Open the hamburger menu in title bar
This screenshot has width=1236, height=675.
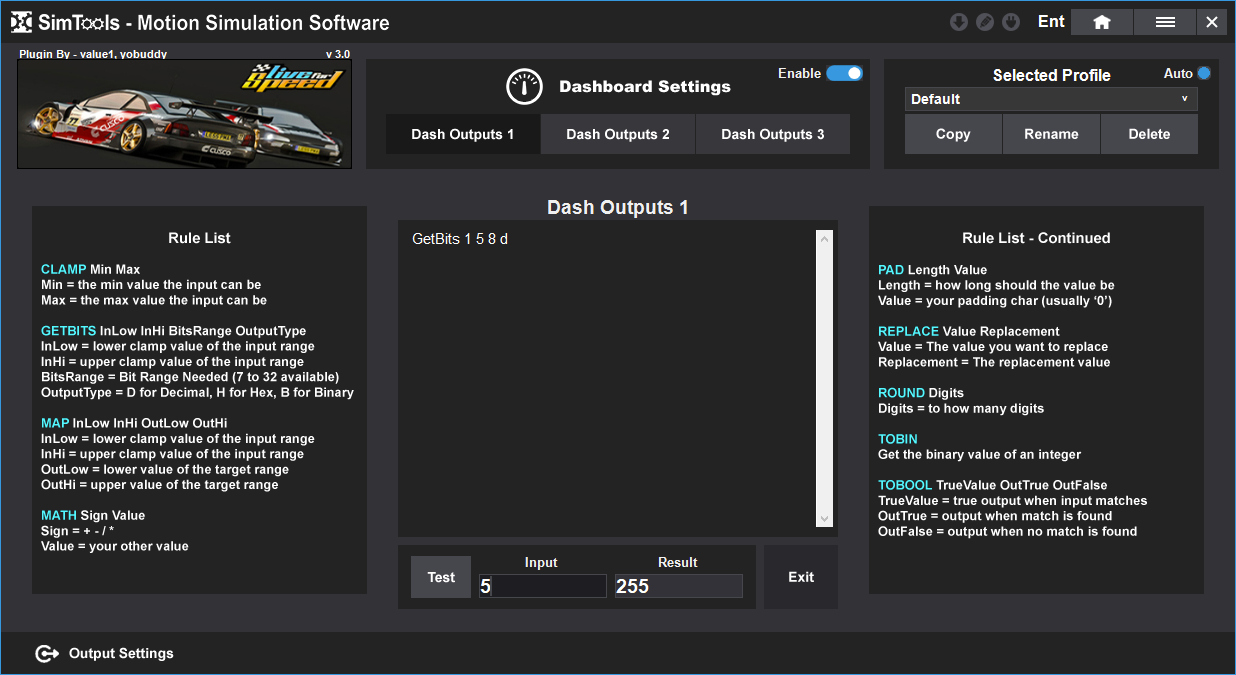[x=1165, y=22]
